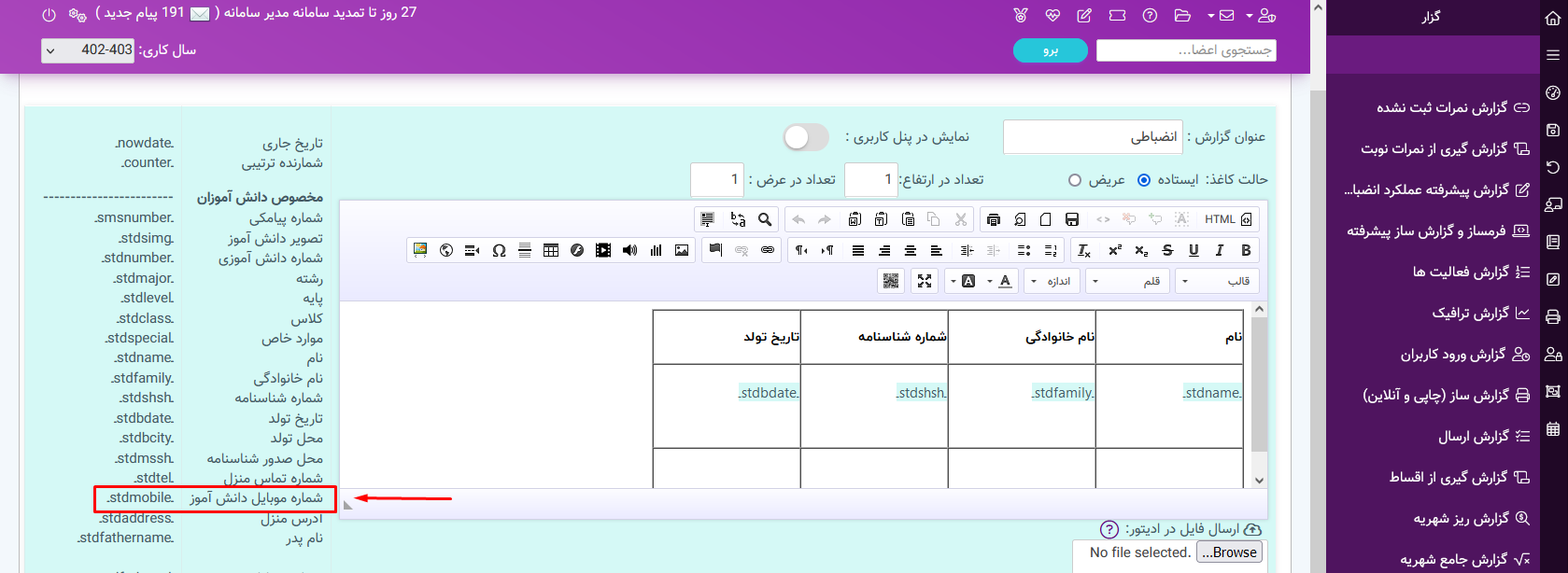Click the QR code icon in editor
The image size is (1568, 573).
[x=891, y=281]
